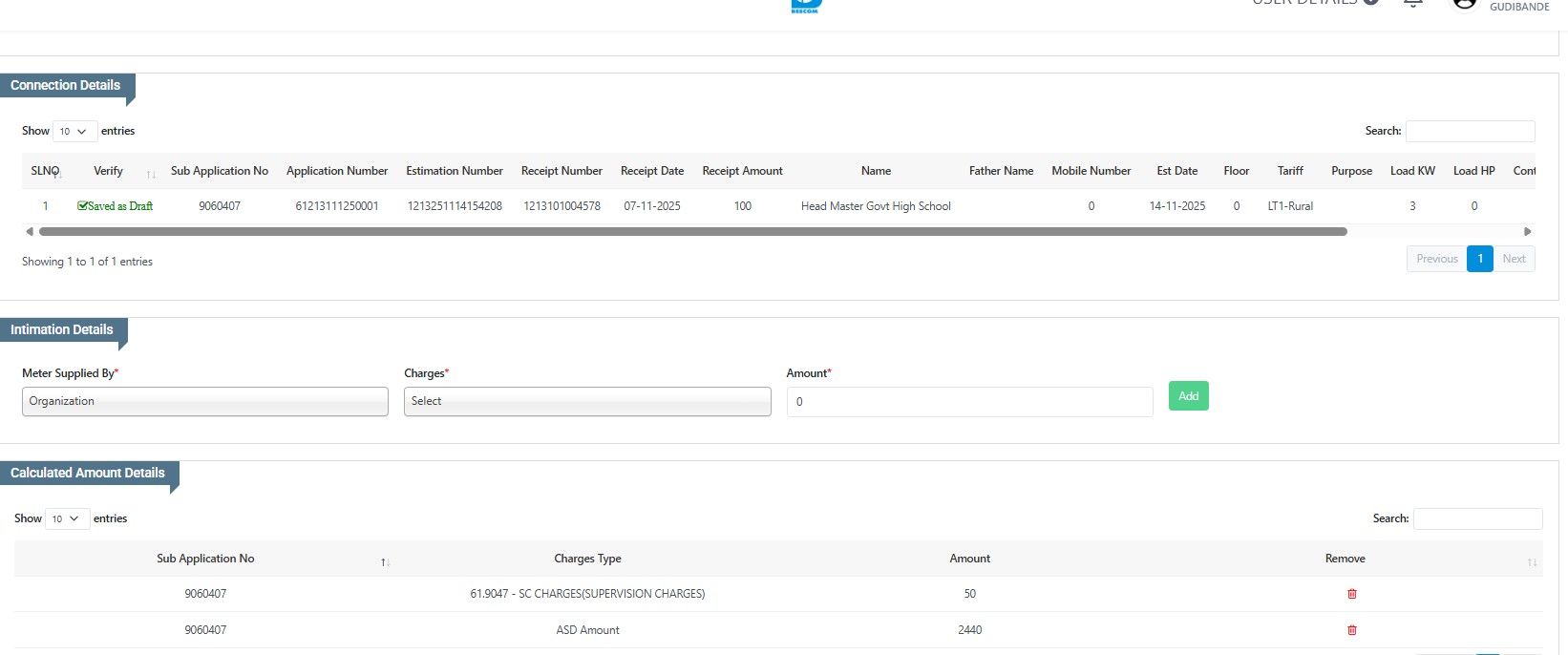Screen dimensions: 1568x655
Task: Click the user profile avatar icon
Action: 1464,4
